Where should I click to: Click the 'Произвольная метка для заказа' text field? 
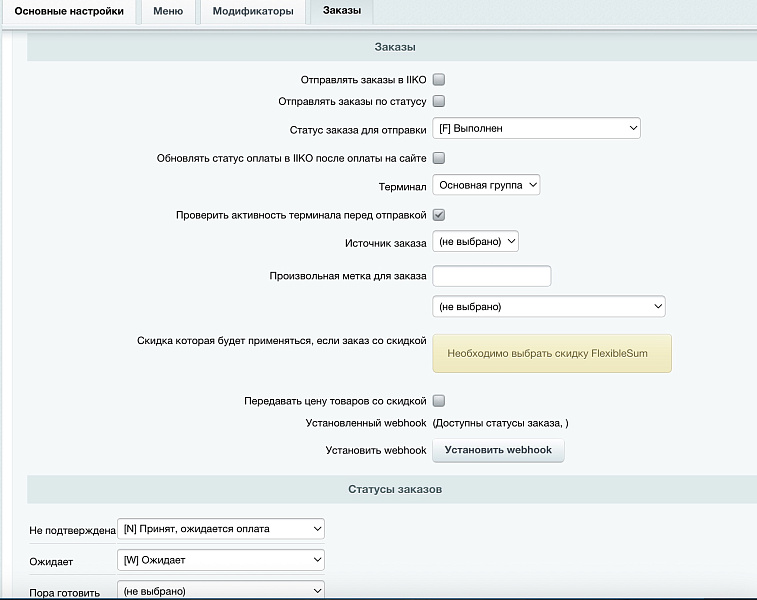[x=491, y=276]
